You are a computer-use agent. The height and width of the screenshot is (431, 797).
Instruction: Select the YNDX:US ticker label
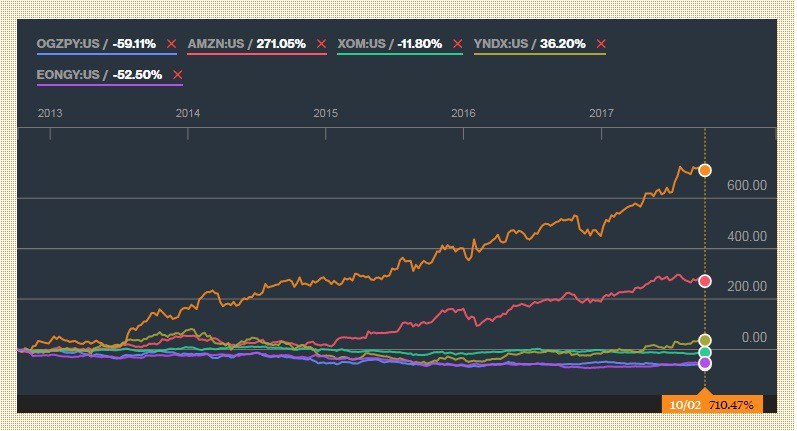coord(501,44)
